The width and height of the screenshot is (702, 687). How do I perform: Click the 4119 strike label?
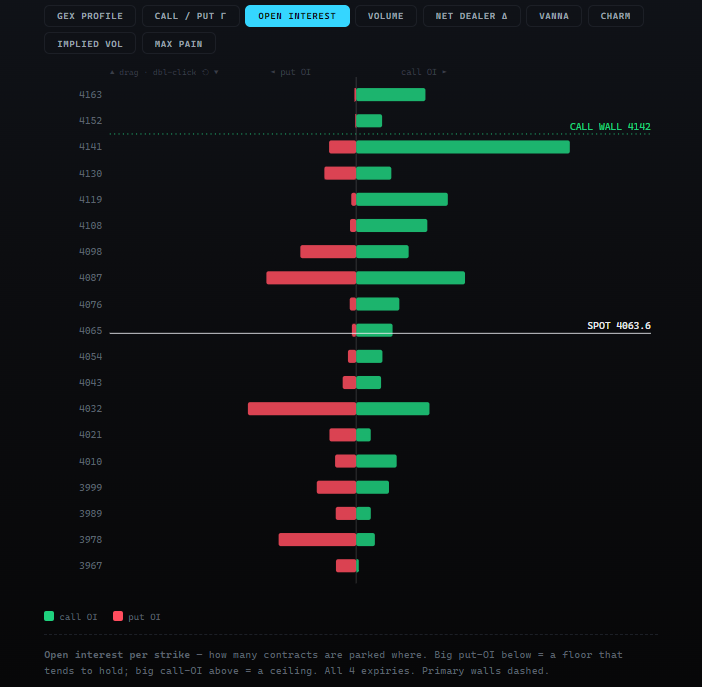[90, 199]
